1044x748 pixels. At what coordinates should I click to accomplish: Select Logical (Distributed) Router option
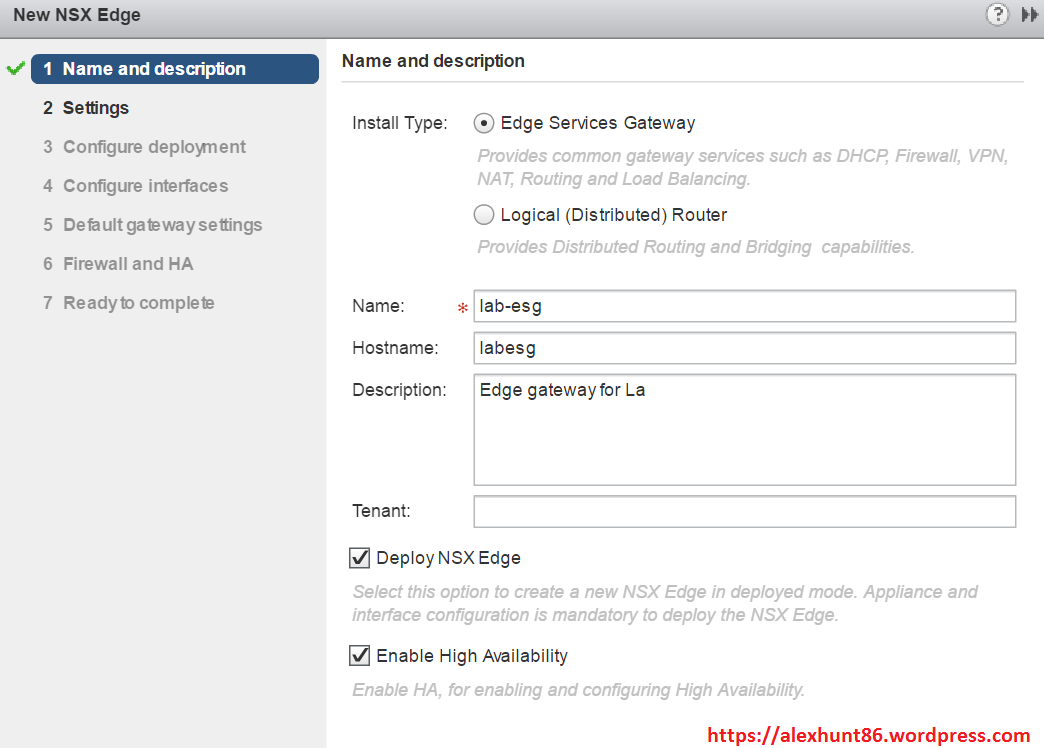pyautogui.click(x=484, y=215)
